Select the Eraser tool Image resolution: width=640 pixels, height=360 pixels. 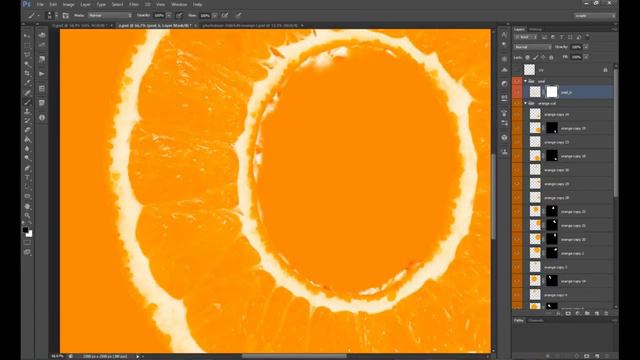[x=27, y=130]
